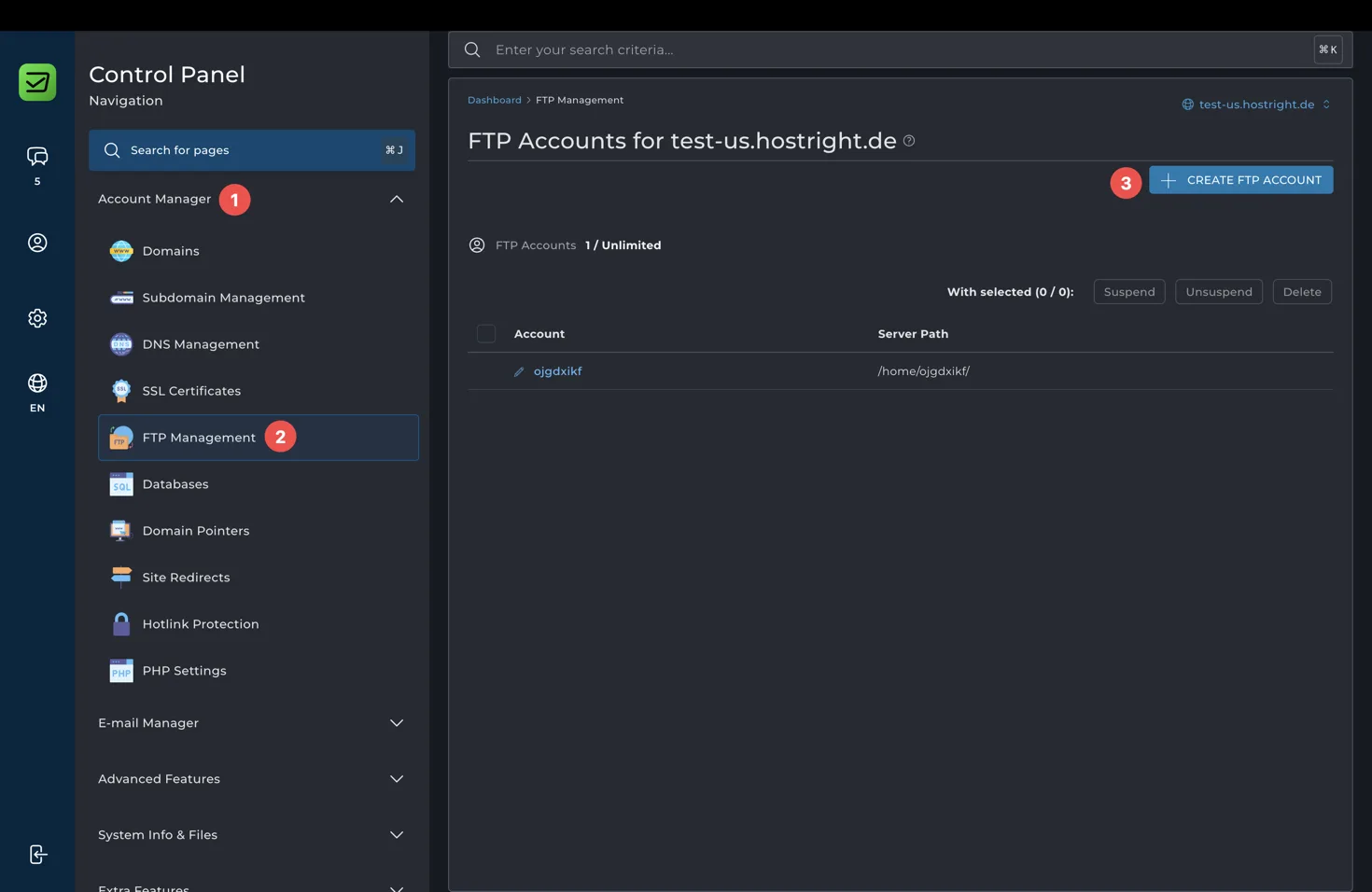This screenshot has height=892, width=1372.
Task: Click the SSL Certificates badge icon
Action: [121, 391]
